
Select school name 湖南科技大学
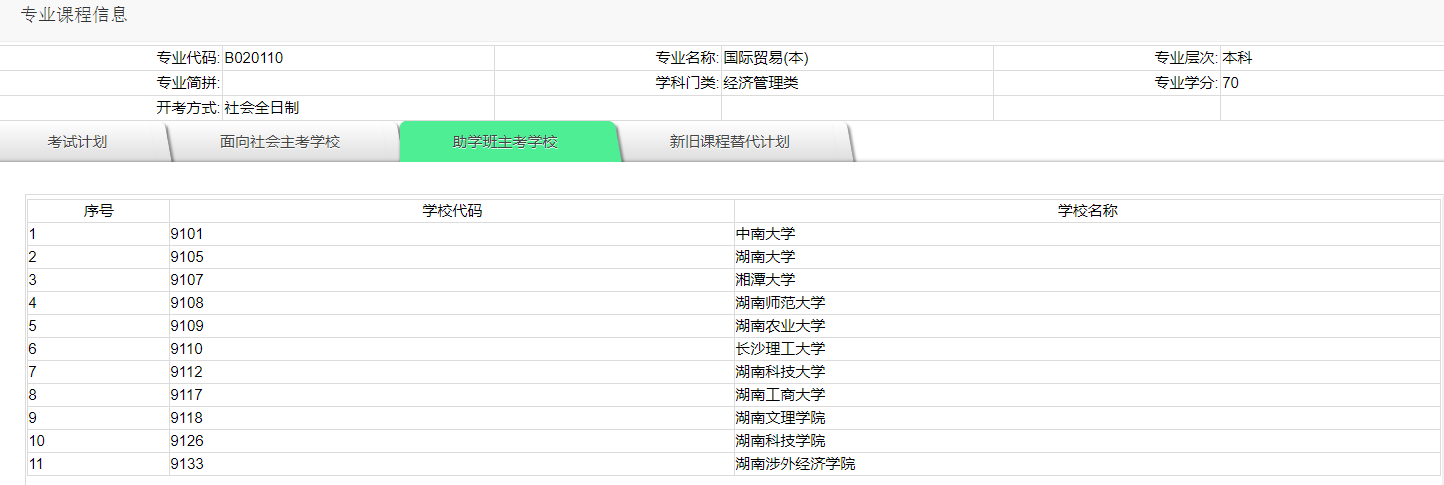781,372
